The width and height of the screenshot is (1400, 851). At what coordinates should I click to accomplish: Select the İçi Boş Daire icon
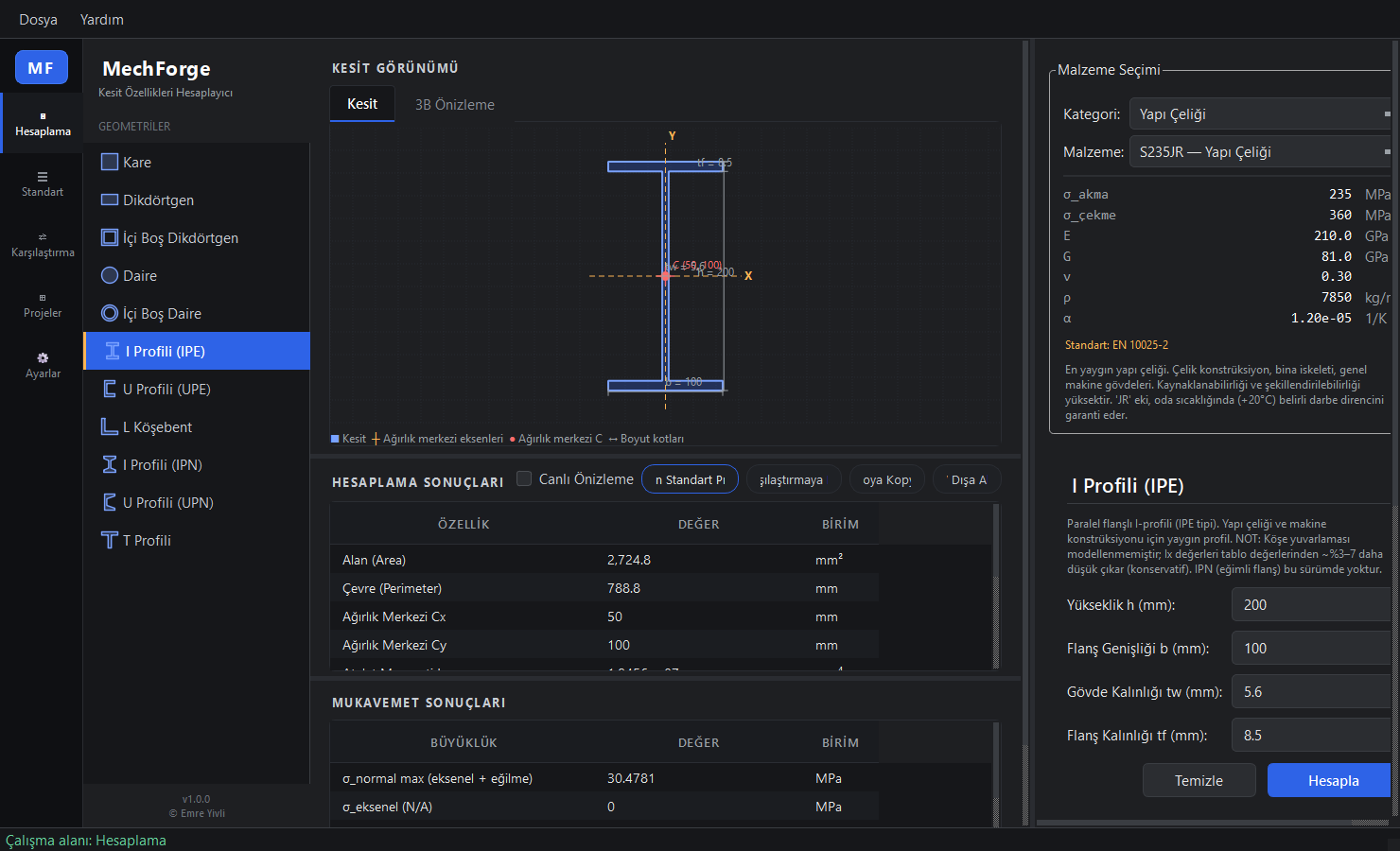(x=110, y=313)
